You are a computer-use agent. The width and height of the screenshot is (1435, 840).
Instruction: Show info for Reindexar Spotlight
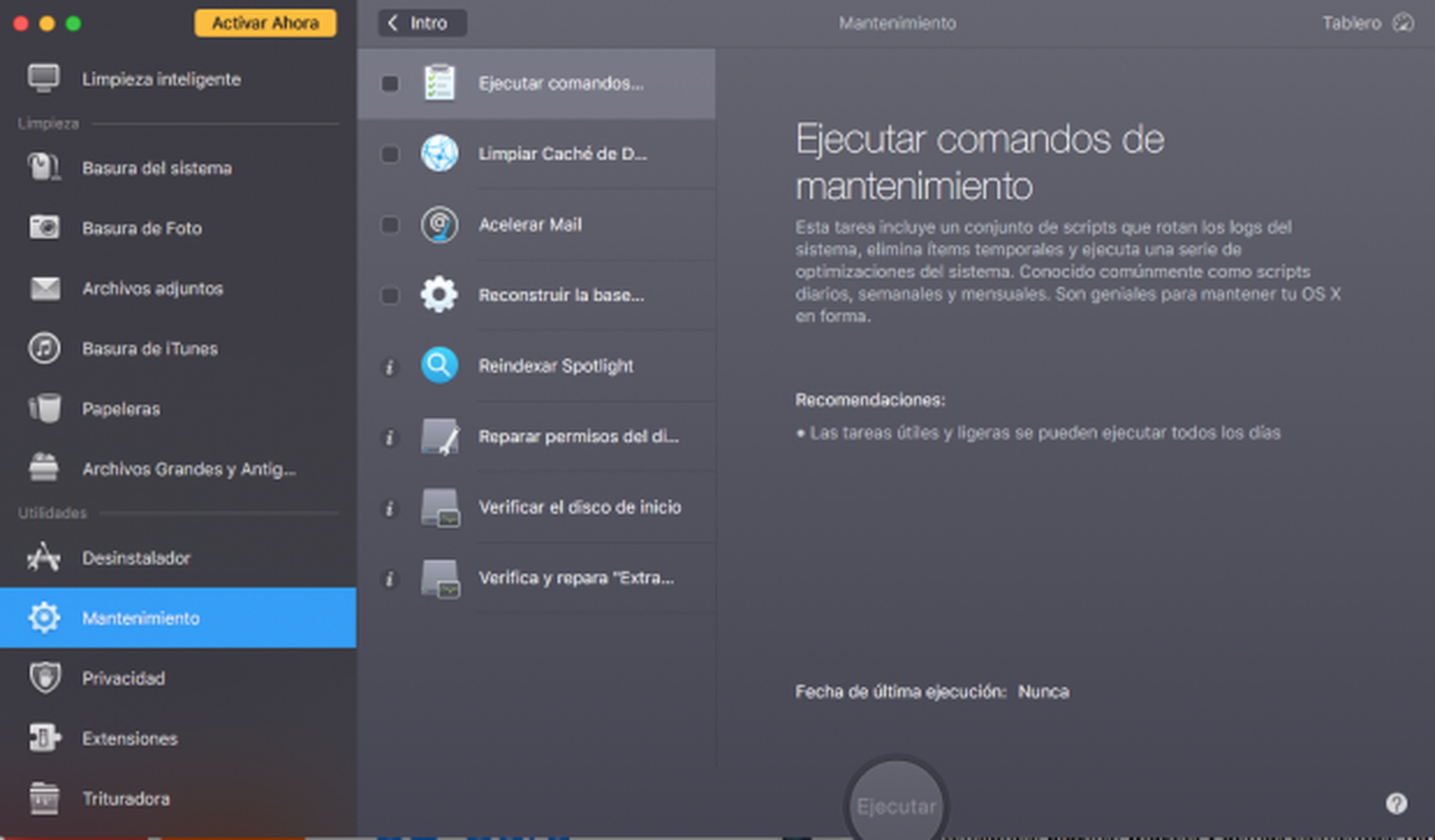pyautogui.click(x=389, y=367)
